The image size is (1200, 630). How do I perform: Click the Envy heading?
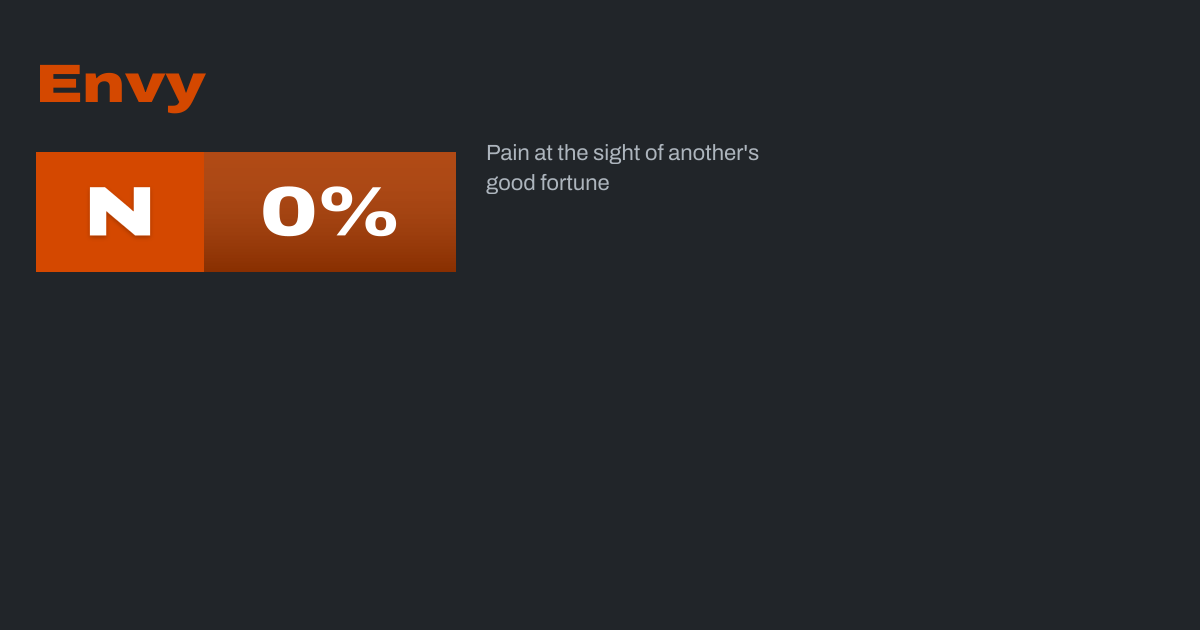(121, 86)
